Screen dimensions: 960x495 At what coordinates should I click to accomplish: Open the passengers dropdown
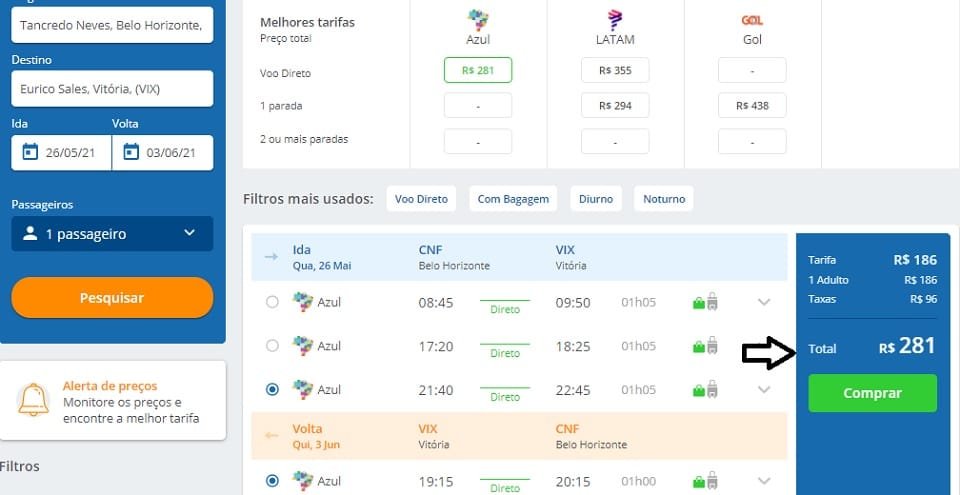coord(112,233)
